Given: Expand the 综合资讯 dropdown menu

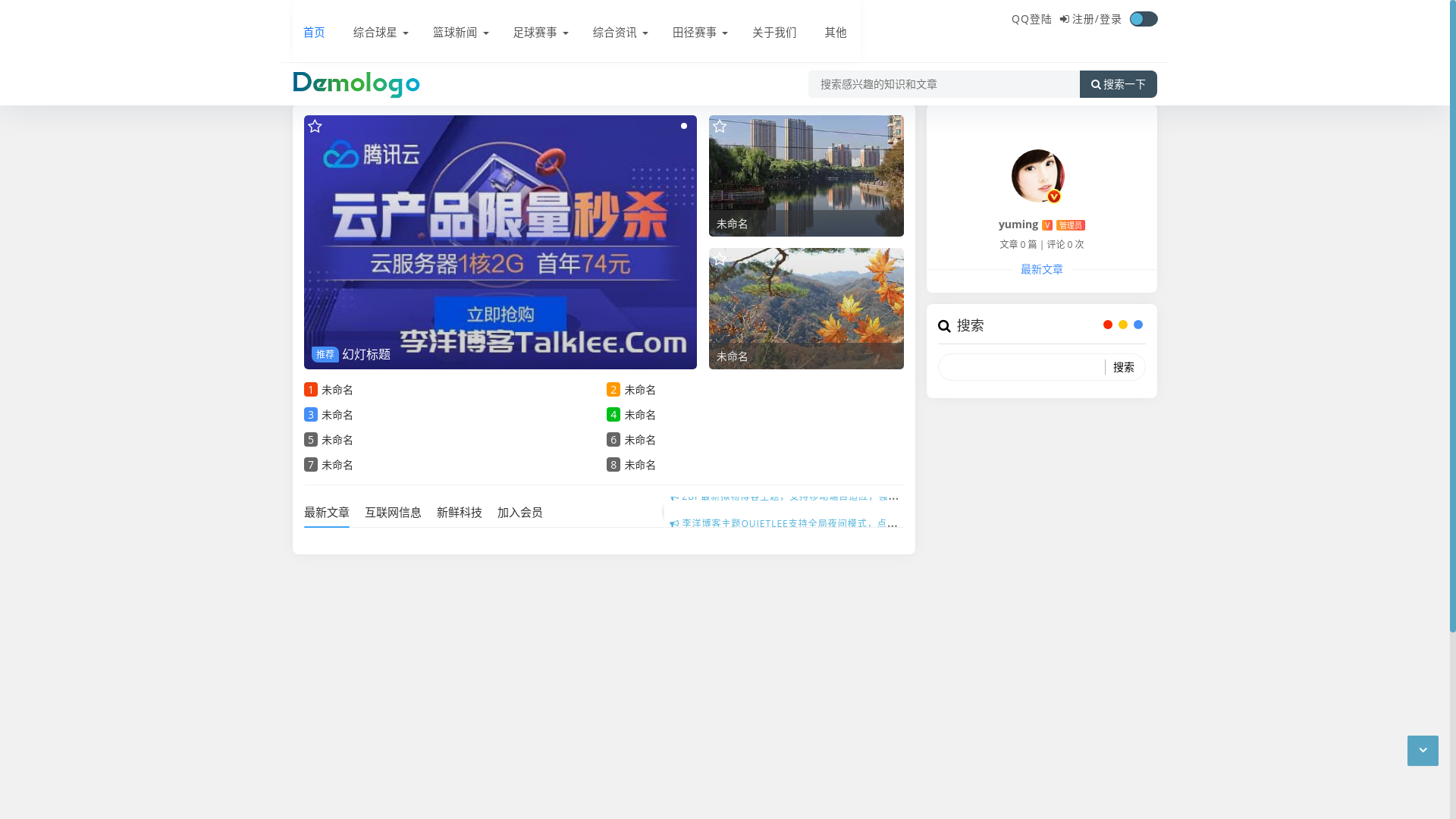Looking at the screenshot, I should click(620, 33).
